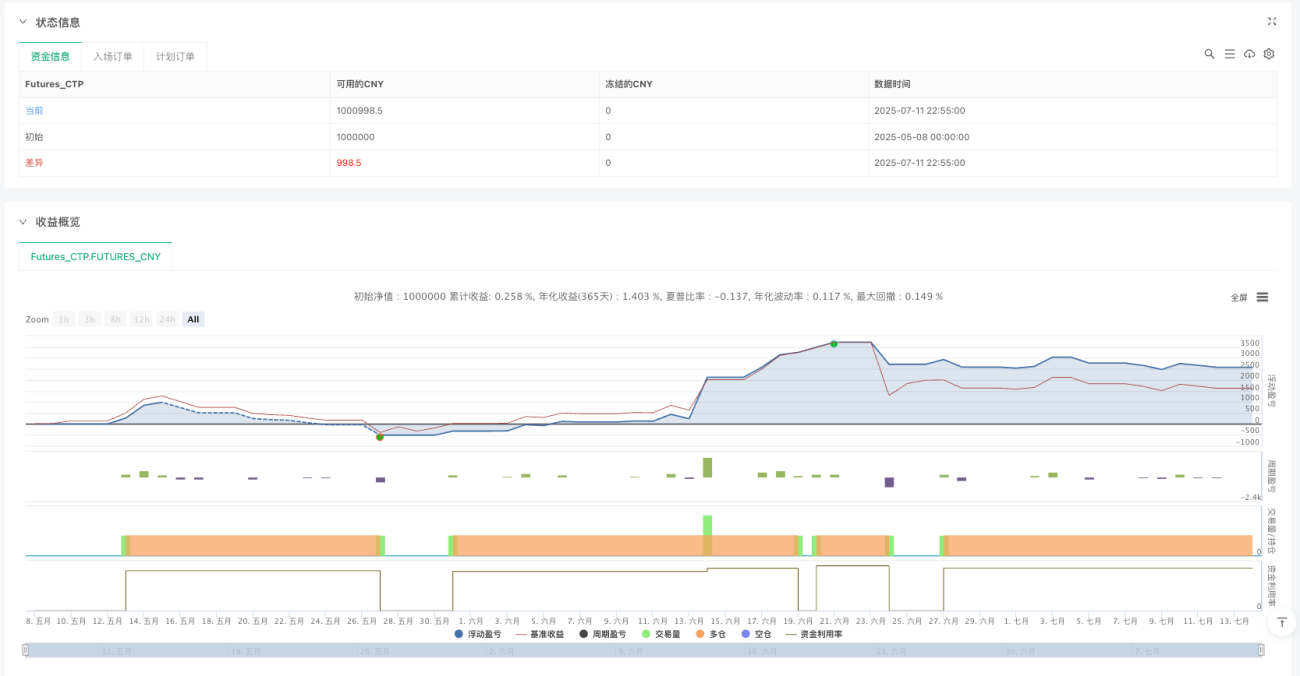Screen dimensions: 1300x676
Task: Select the 24h zoom range button
Action: 167,319
